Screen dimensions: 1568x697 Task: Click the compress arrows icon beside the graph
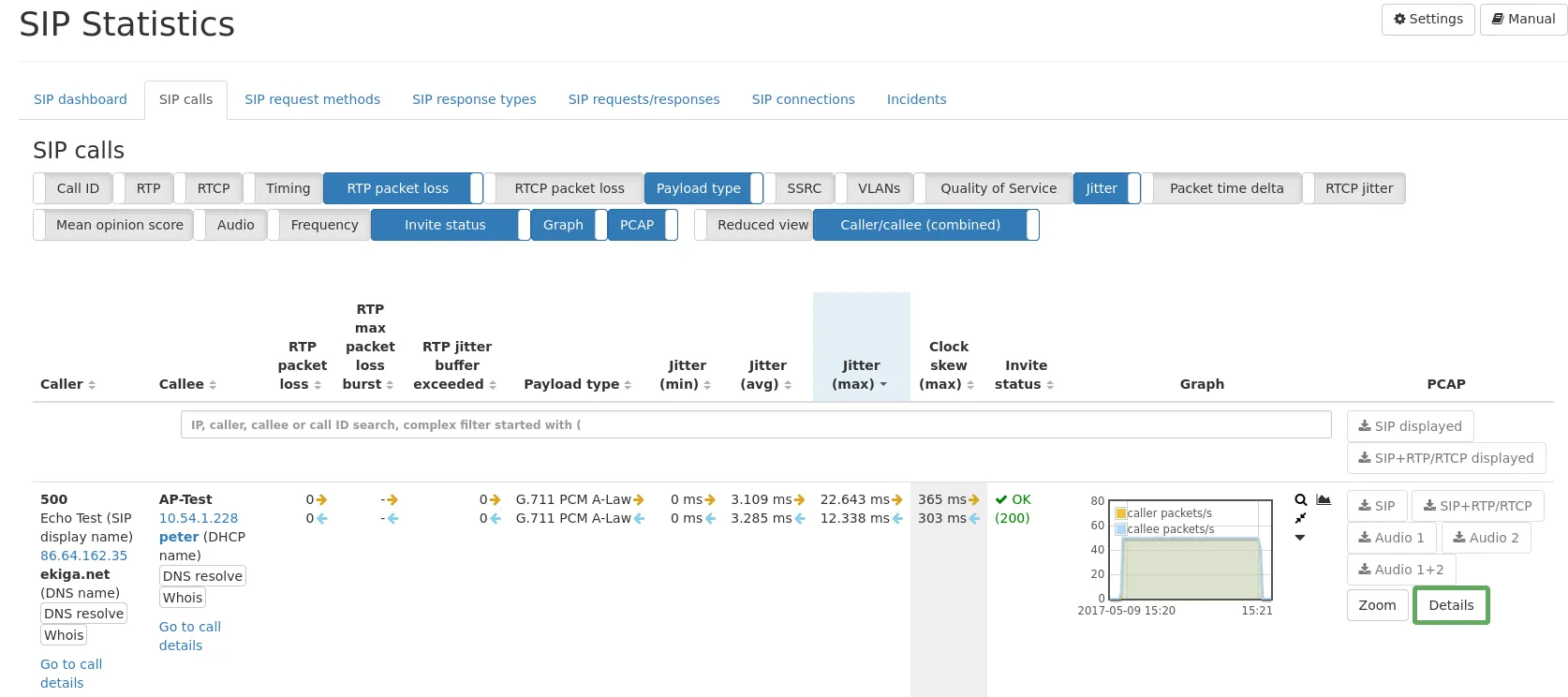(1300, 518)
